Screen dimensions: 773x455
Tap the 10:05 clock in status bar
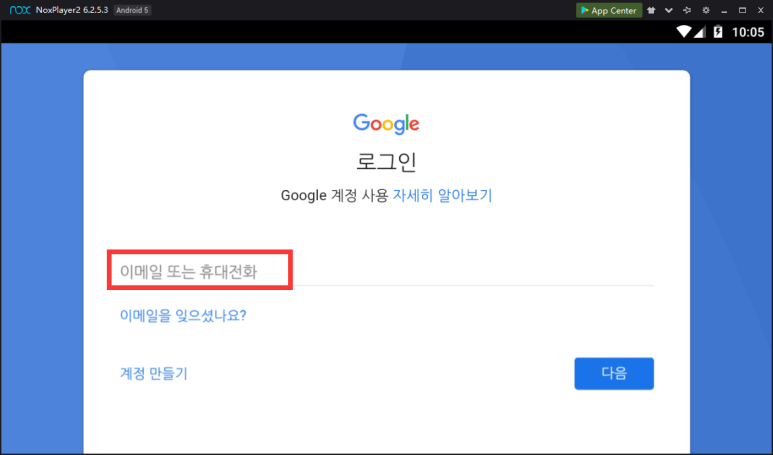click(748, 33)
